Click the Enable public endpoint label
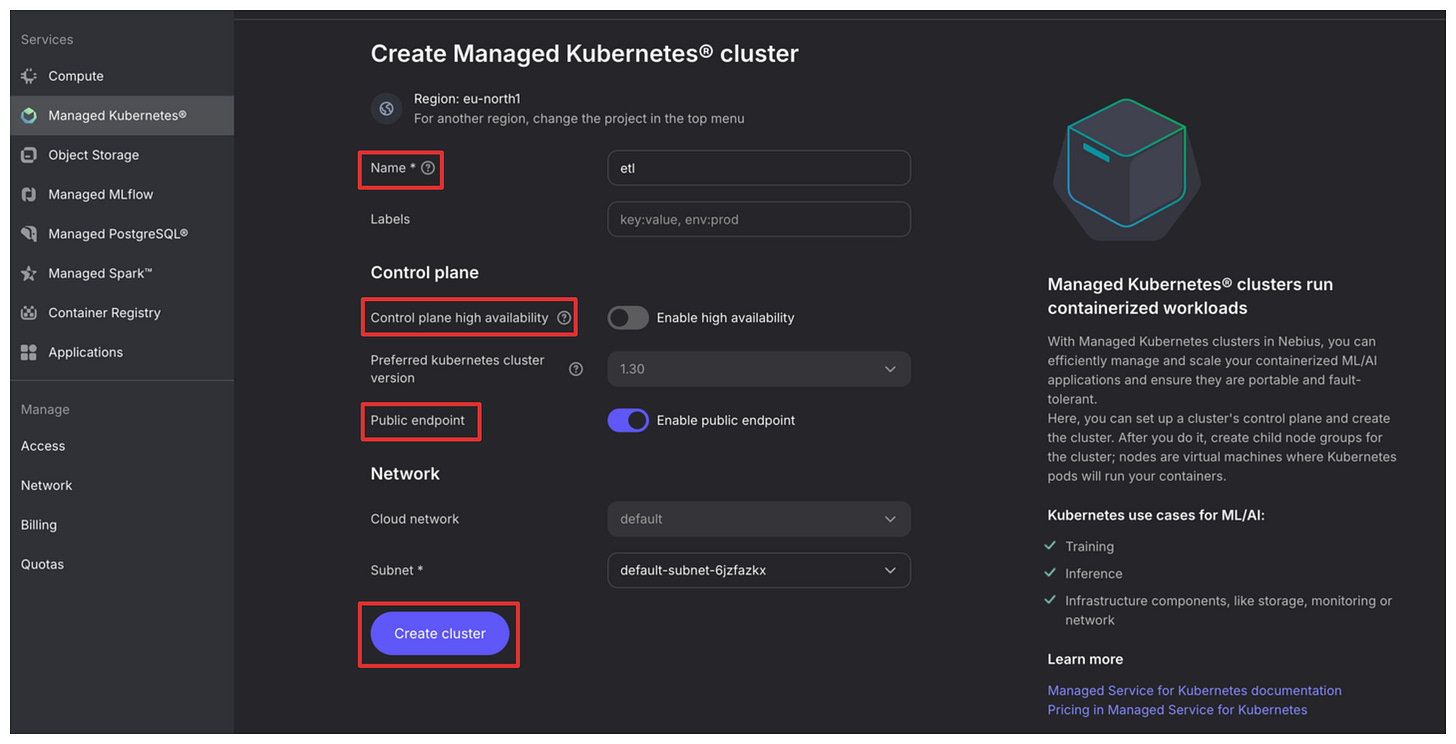 pyautogui.click(x=726, y=421)
